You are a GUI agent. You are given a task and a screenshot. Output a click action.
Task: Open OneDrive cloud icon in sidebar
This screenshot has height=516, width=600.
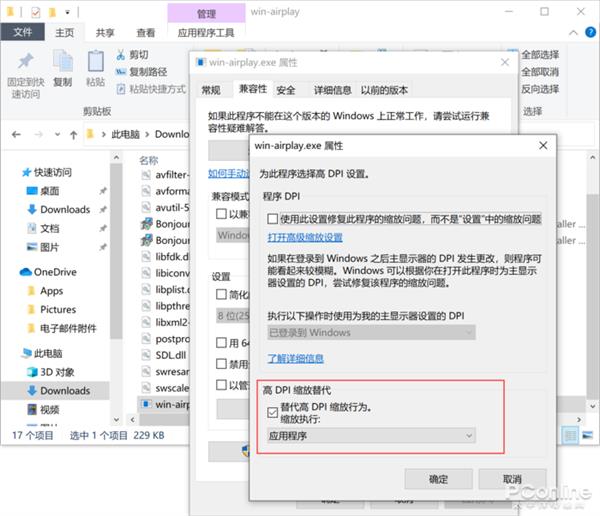point(25,272)
